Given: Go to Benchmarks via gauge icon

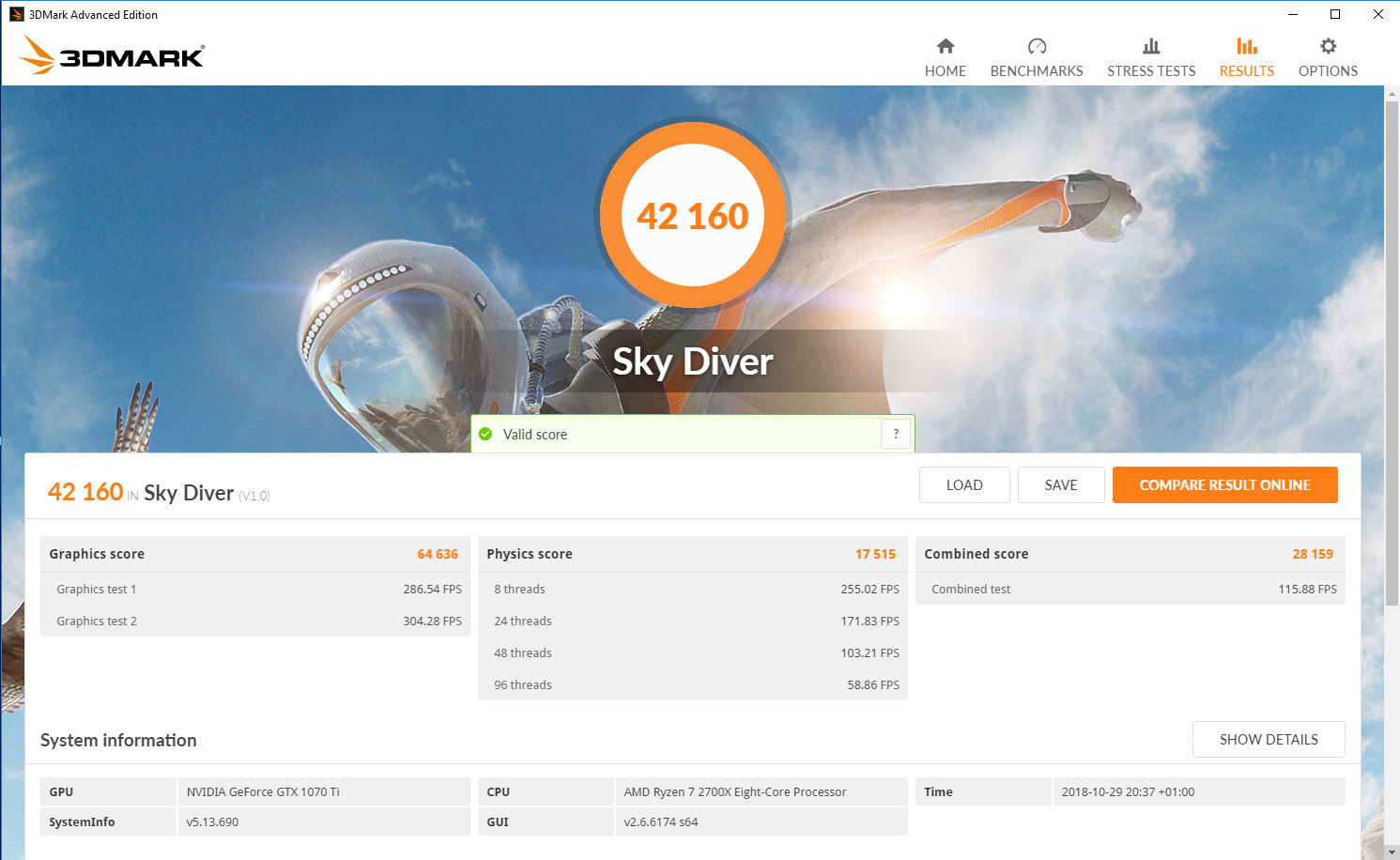Looking at the screenshot, I should pos(1037,46).
